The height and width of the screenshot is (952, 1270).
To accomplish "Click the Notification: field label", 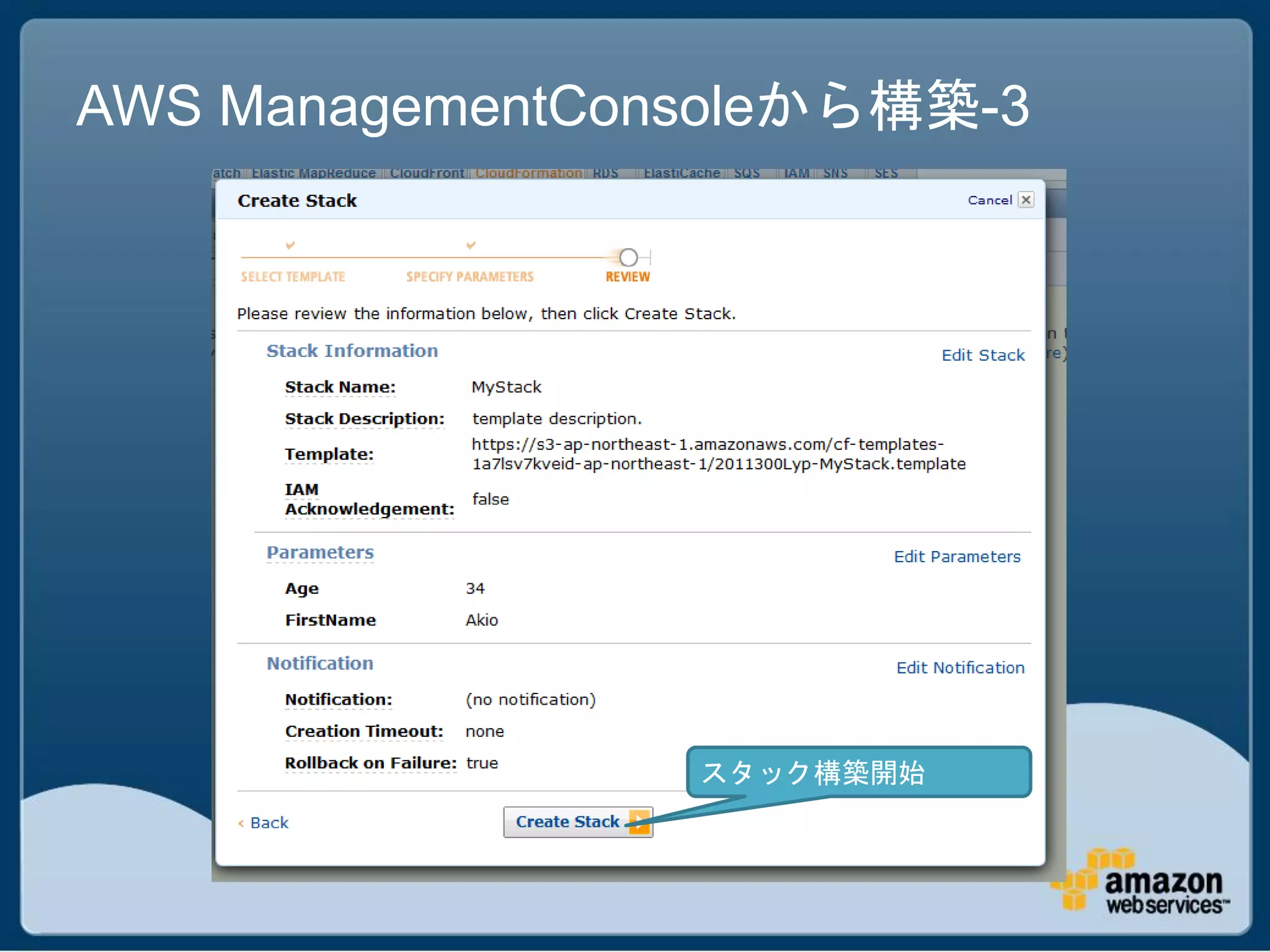I will pyautogui.click(x=339, y=700).
